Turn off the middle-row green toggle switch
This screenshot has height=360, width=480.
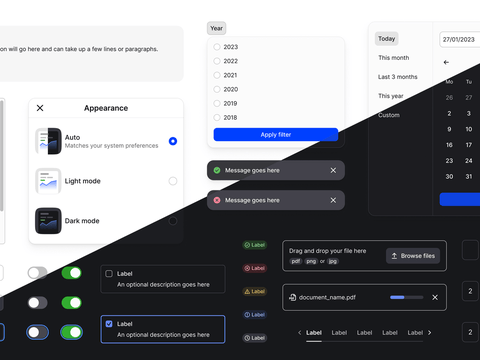[72, 303]
